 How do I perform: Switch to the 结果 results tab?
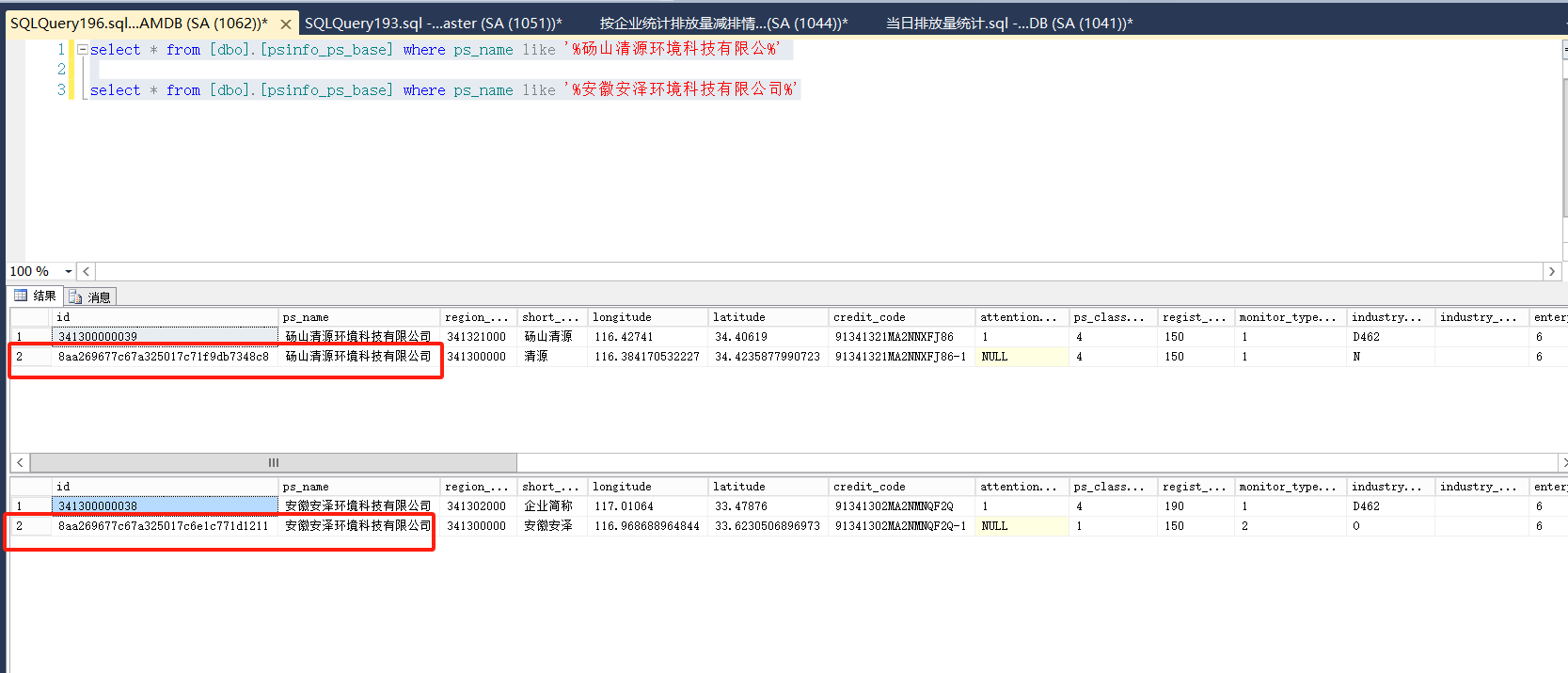tap(36, 296)
